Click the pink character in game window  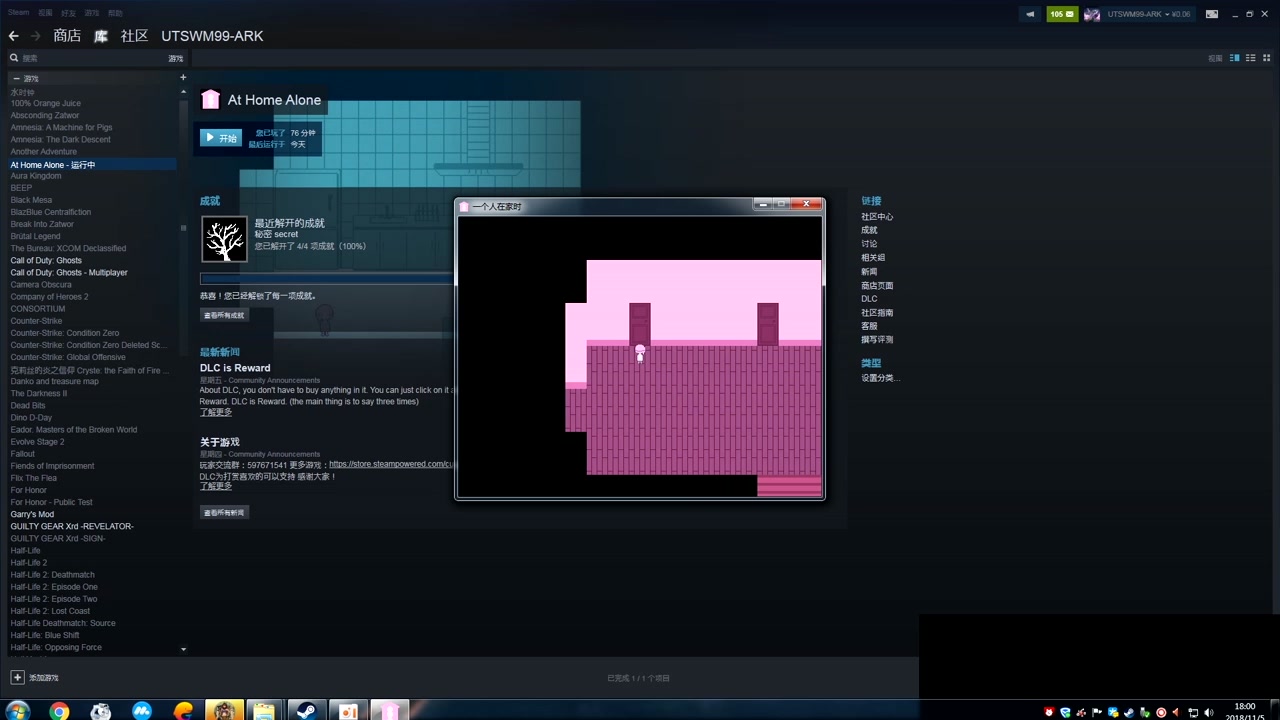pos(640,353)
